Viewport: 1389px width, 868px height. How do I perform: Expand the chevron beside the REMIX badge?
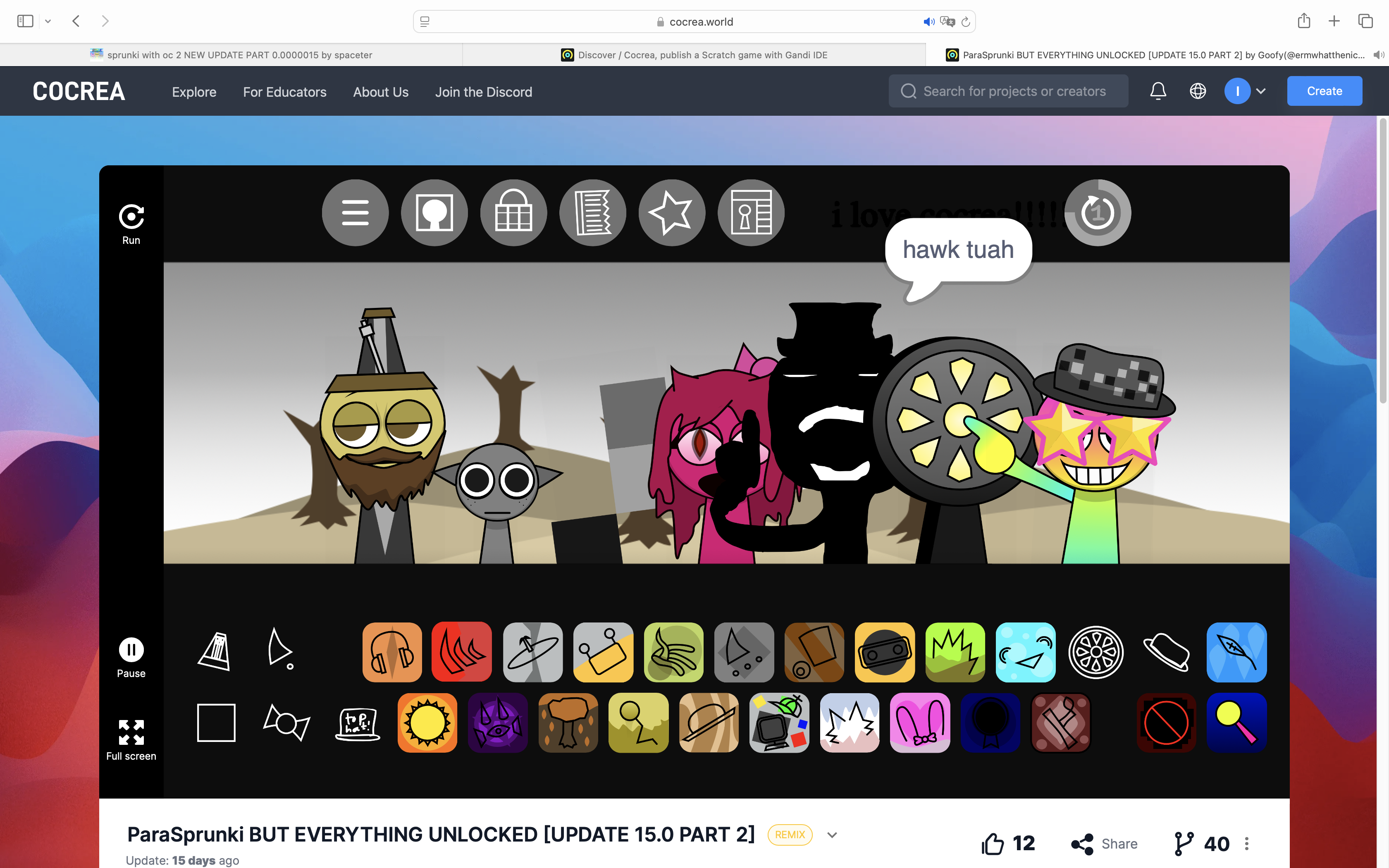coord(832,835)
